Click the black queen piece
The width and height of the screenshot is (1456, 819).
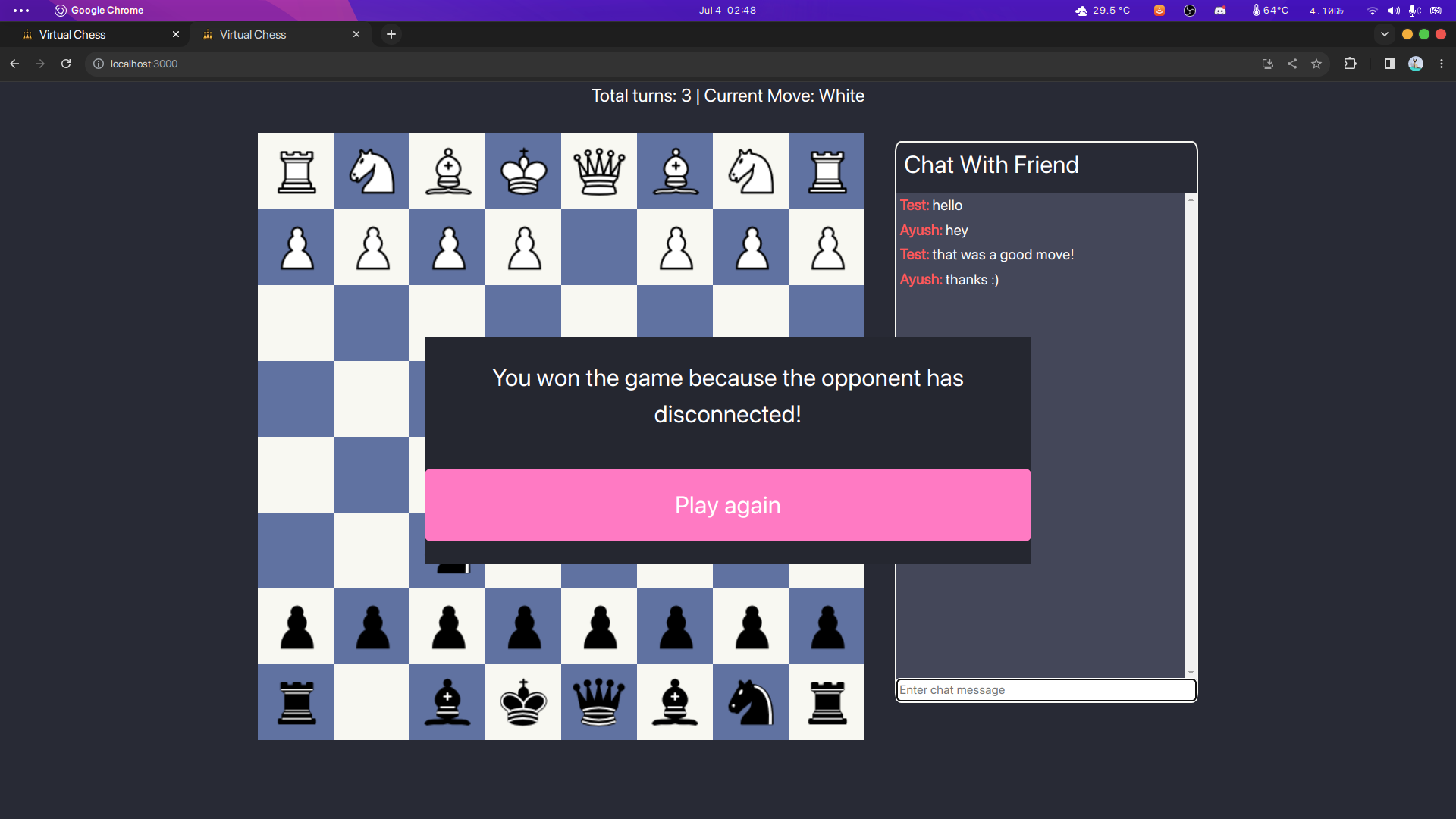[x=599, y=703]
